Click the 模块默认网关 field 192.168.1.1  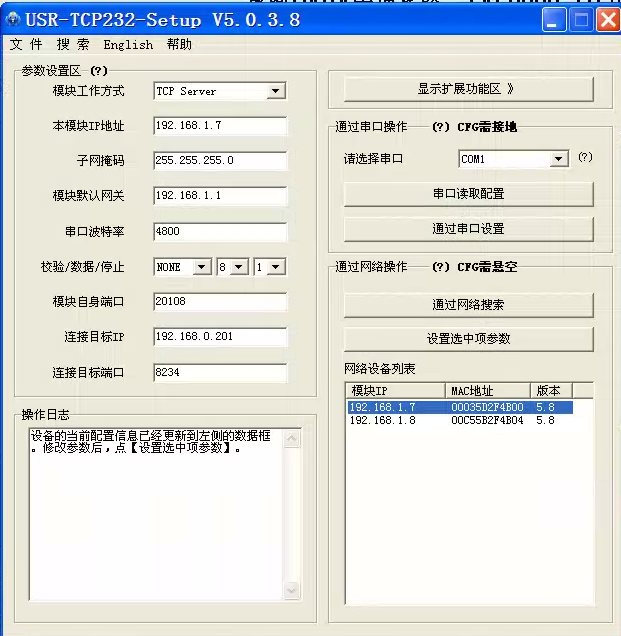point(220,196)
